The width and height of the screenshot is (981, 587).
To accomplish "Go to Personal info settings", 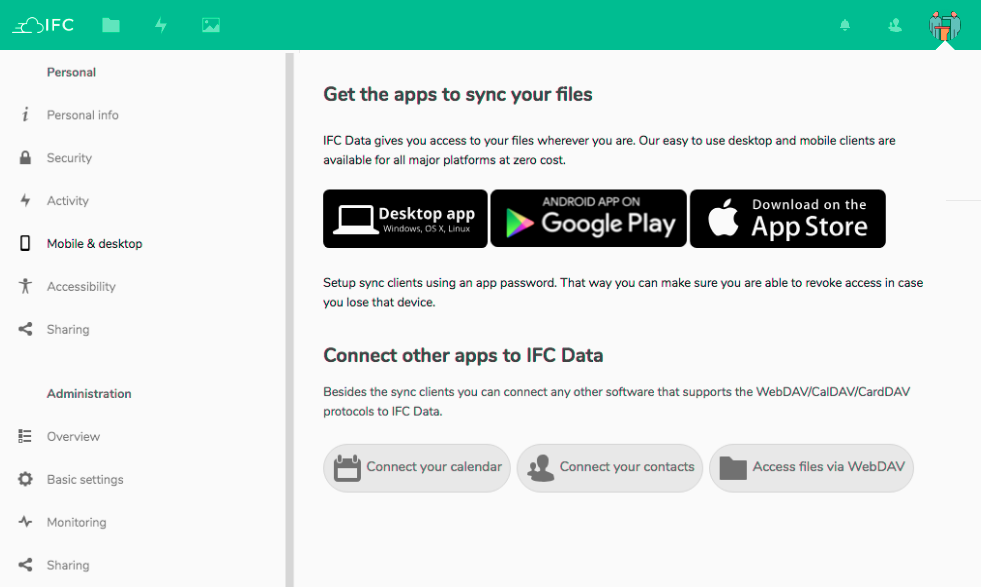I will (x=82, y=115).
